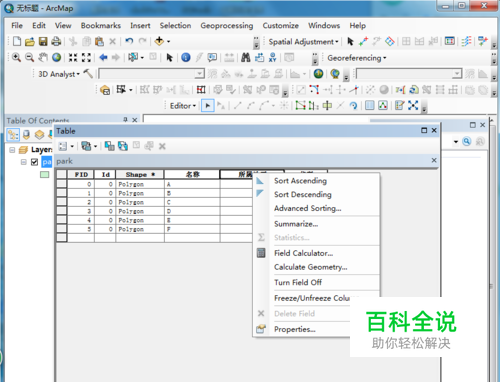
Task: Select the Identify tool icon
Action: coord(186,57)
